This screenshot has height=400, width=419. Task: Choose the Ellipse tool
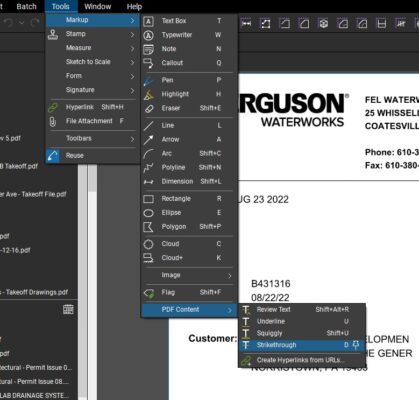pyautogui.click(x=189, y=213)
